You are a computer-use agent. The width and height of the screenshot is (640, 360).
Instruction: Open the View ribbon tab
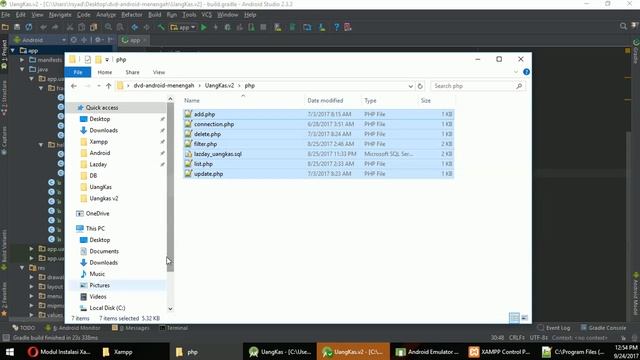coord(159,72)
